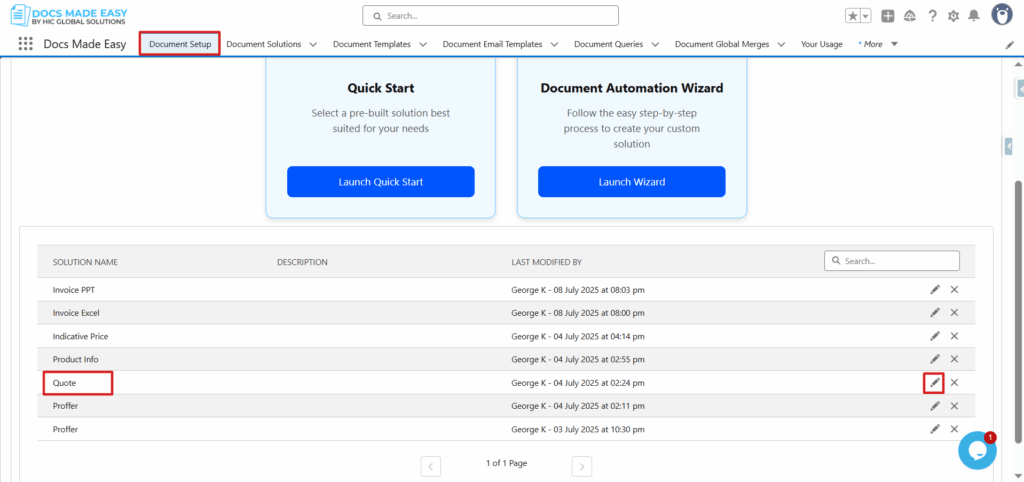Click the side panel collapse arrow
This screenshot has width=1024, height=482.
pyautogui.click(x=1008, y=146)
